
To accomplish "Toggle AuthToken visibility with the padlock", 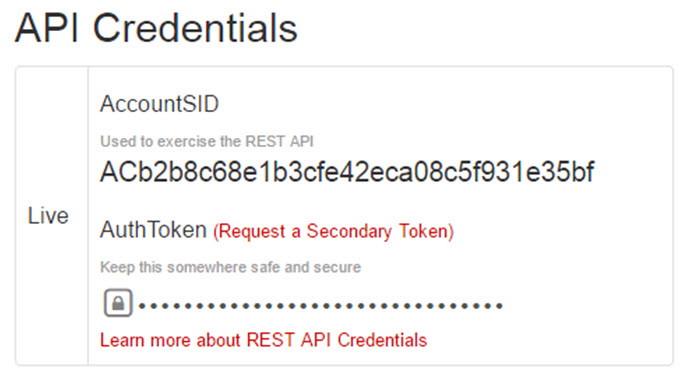I will click(118, 303).
